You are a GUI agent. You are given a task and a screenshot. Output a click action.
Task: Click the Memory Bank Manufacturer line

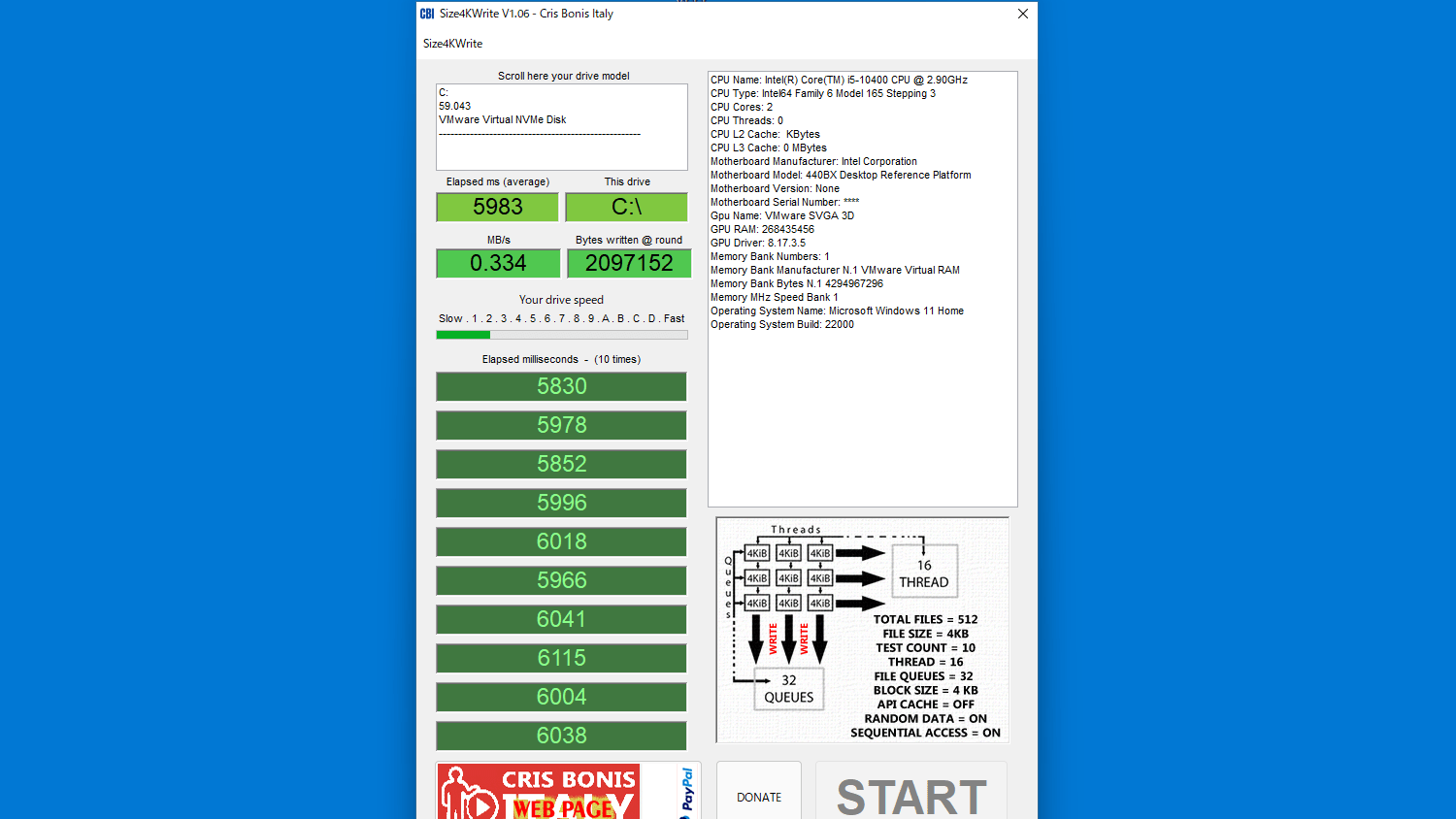[x=835, y=270]
